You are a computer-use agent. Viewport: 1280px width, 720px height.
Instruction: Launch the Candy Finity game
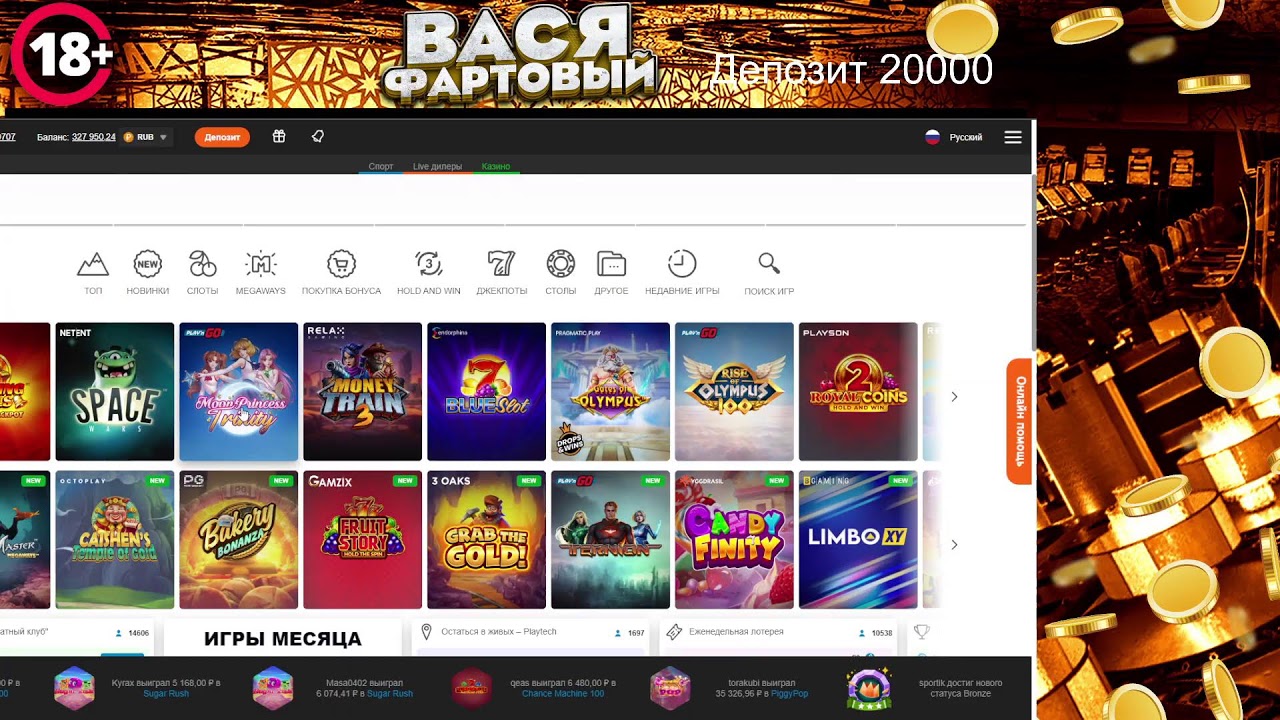coord(735,540)
